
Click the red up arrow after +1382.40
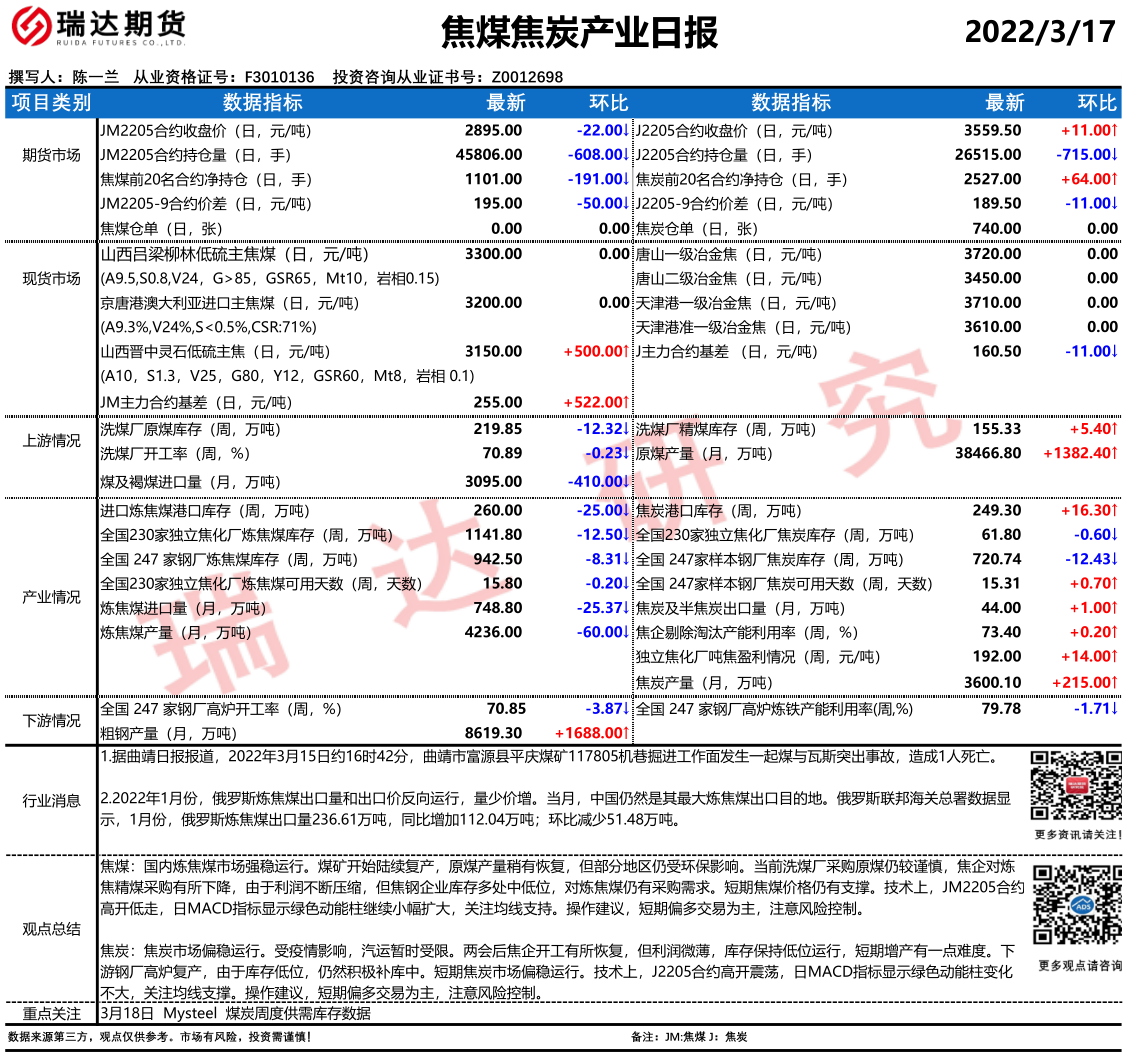(1114, 453)
